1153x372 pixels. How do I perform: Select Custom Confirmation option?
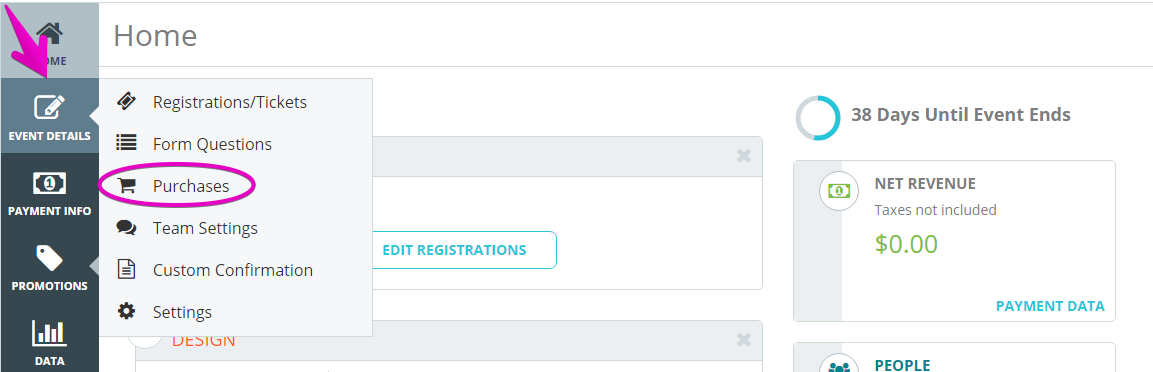point(232,270)
